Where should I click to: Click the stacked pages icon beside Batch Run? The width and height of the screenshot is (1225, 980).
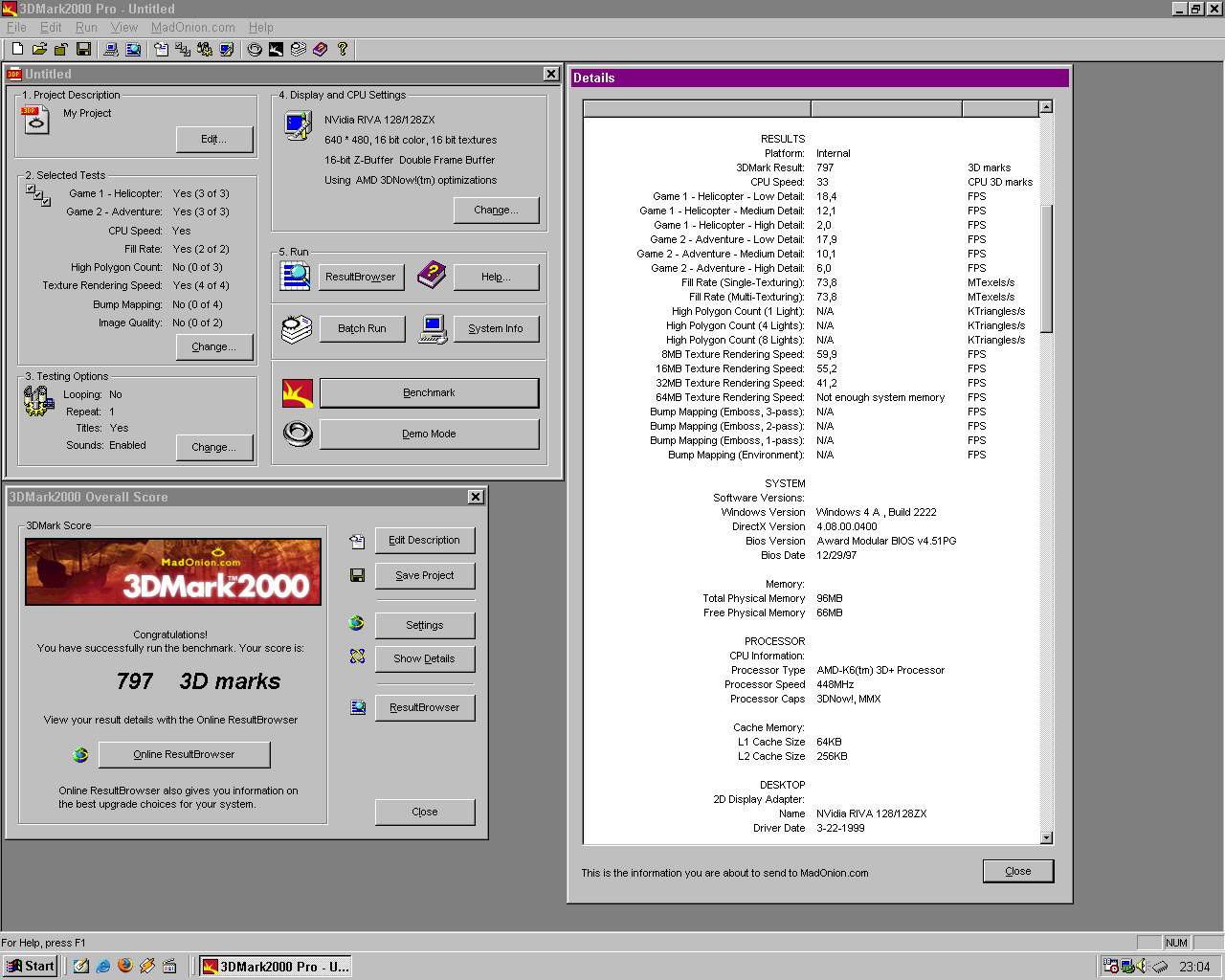[296, 329]
